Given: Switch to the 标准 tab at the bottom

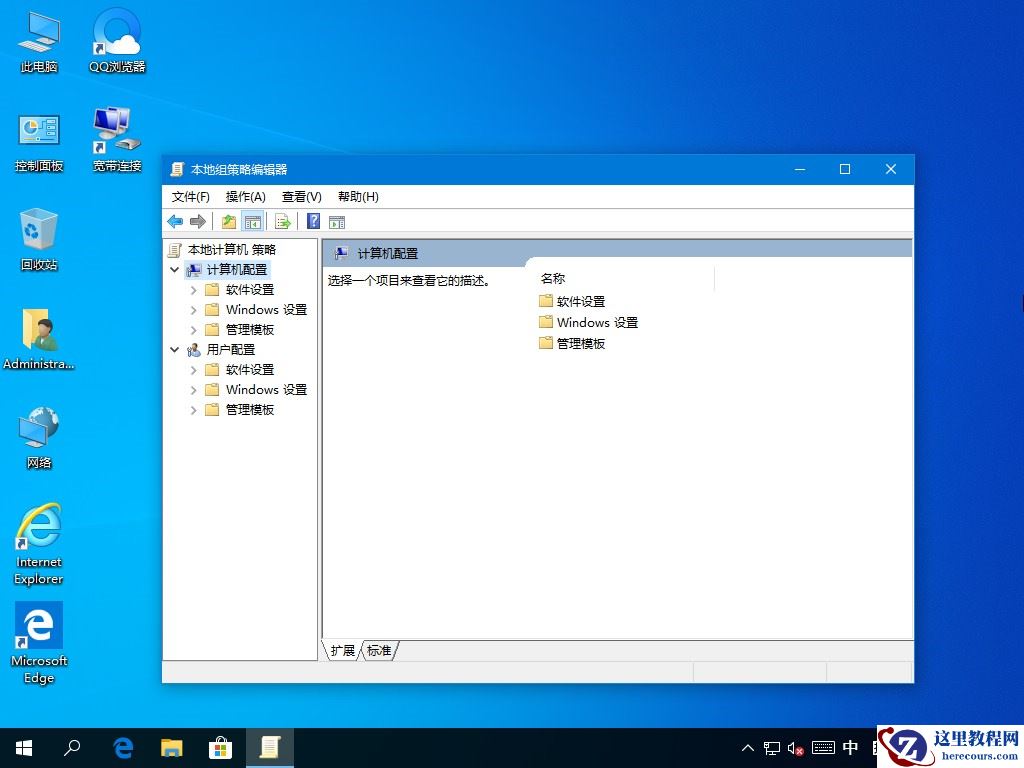Looking at the screenshot, I should coord(379,650).
